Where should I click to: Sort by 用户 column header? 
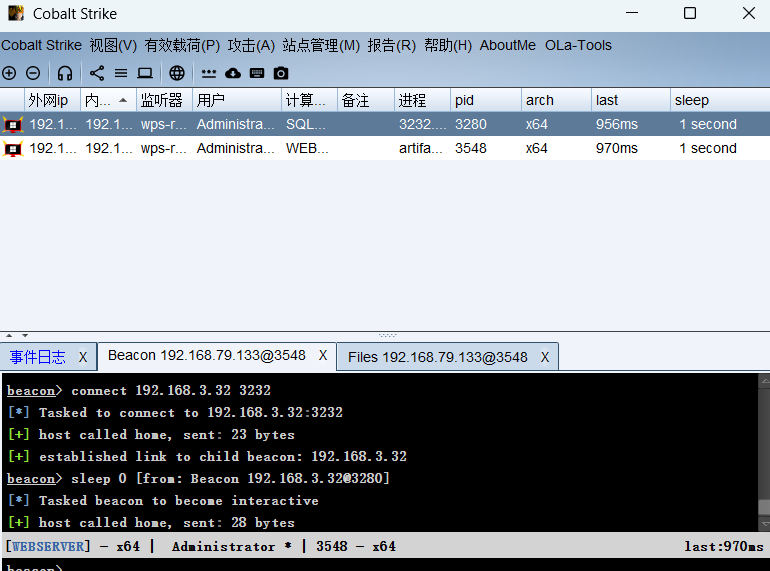coord(237,100)
